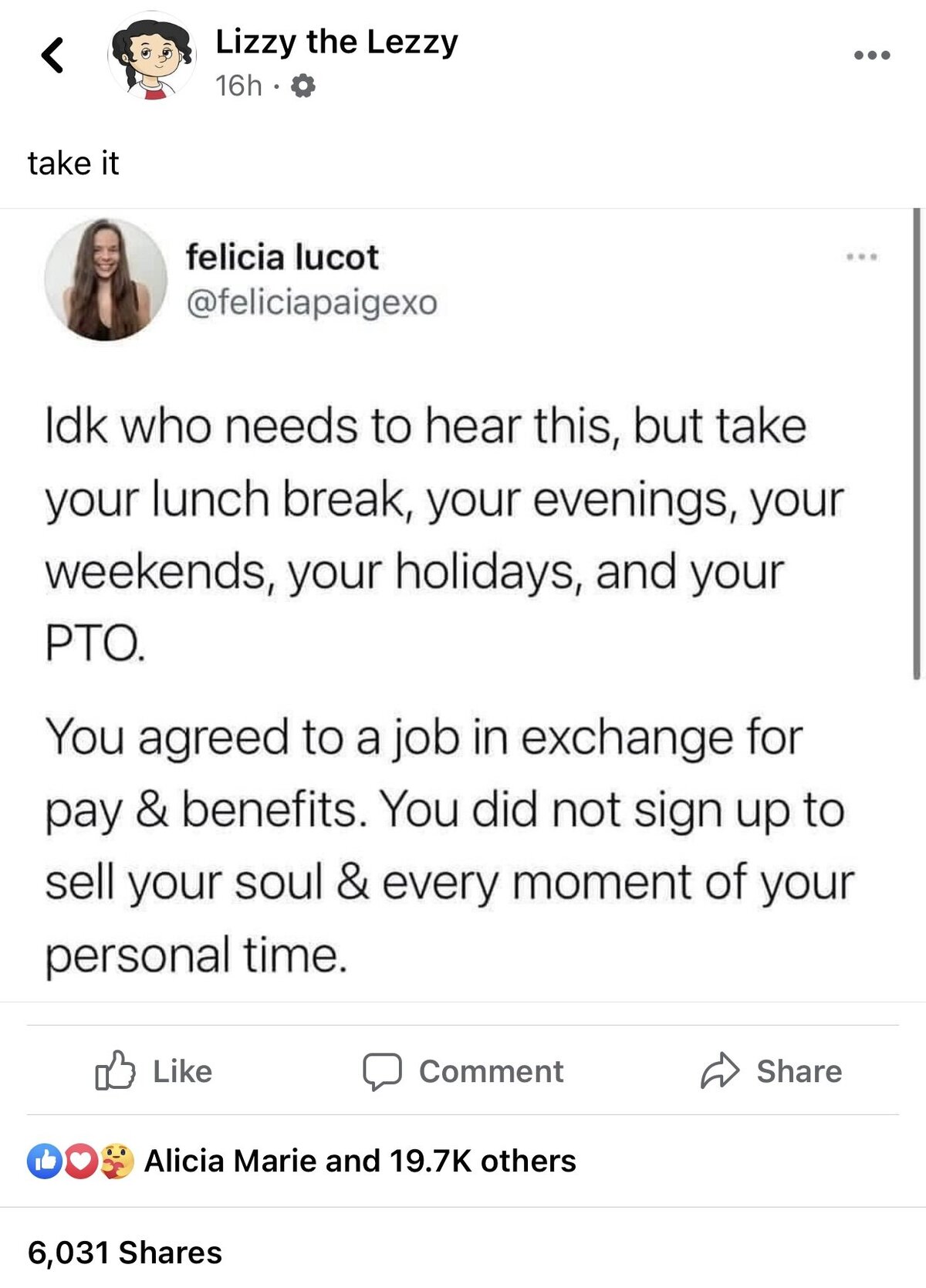Open post options three-dot menu
The width and height of the screenshot is (926, 1288).
[872, 55]
